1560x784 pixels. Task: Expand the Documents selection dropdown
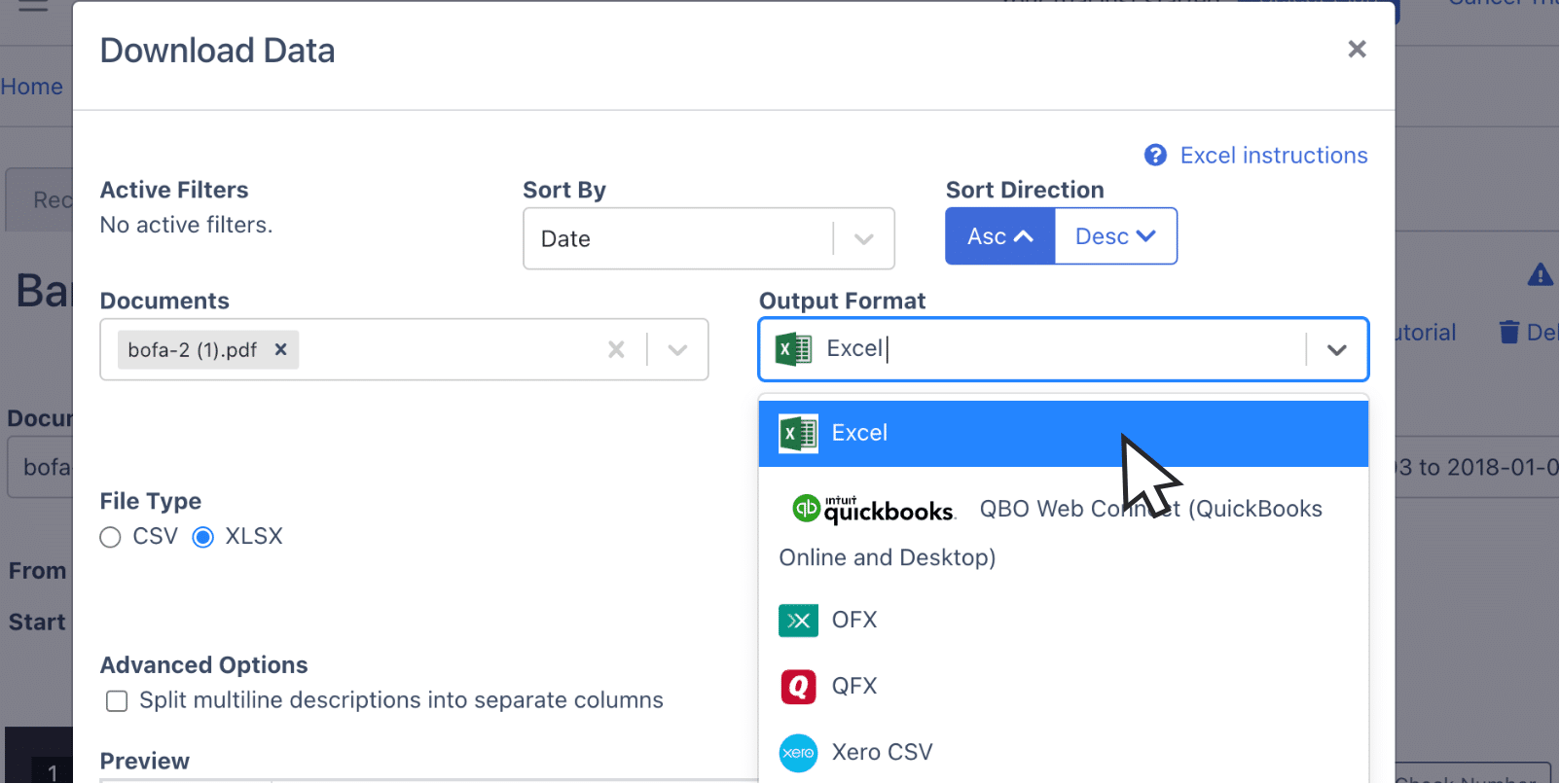coord(677,349)
